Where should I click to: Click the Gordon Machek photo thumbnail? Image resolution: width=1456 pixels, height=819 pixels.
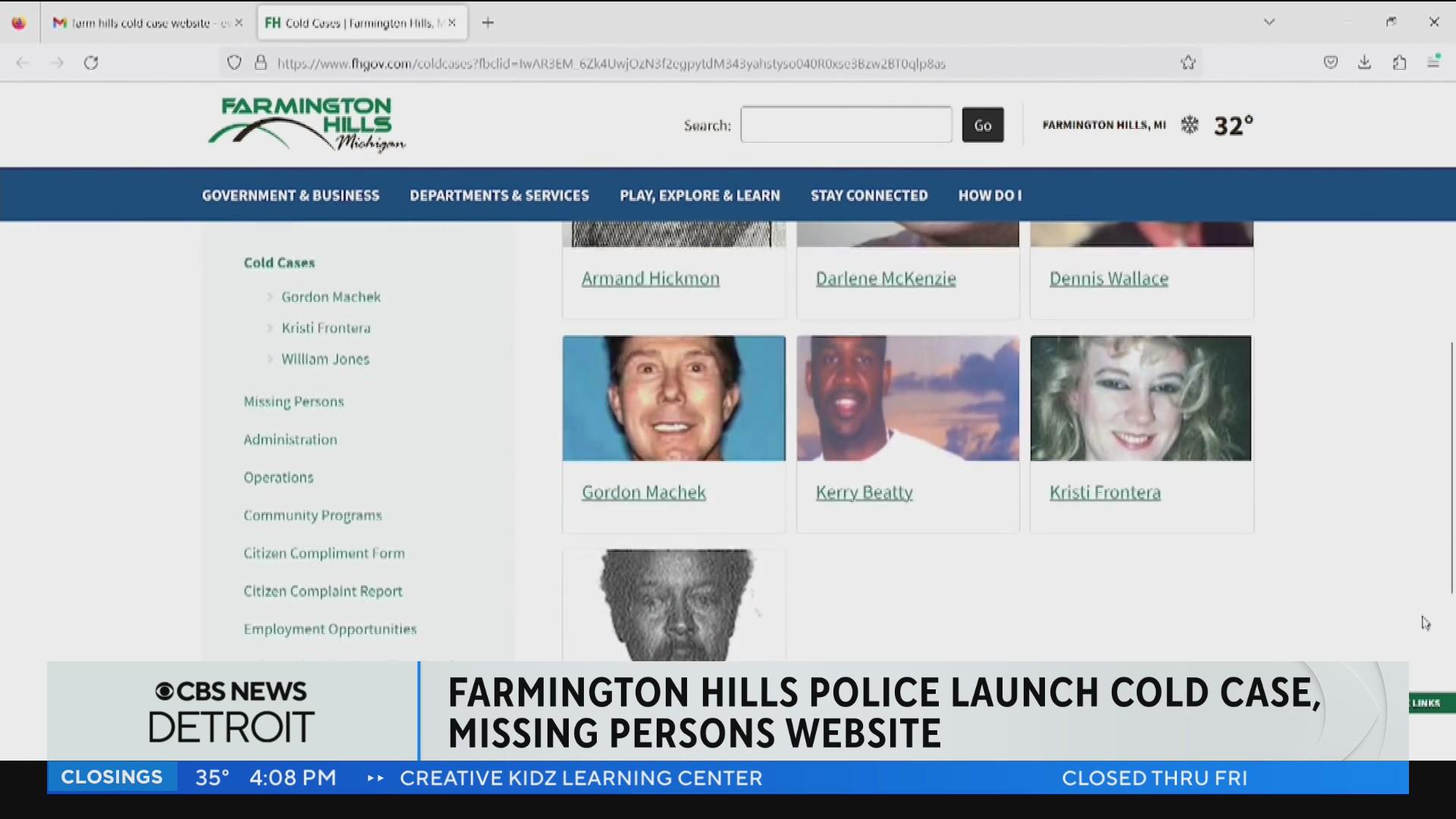(673, 398)
